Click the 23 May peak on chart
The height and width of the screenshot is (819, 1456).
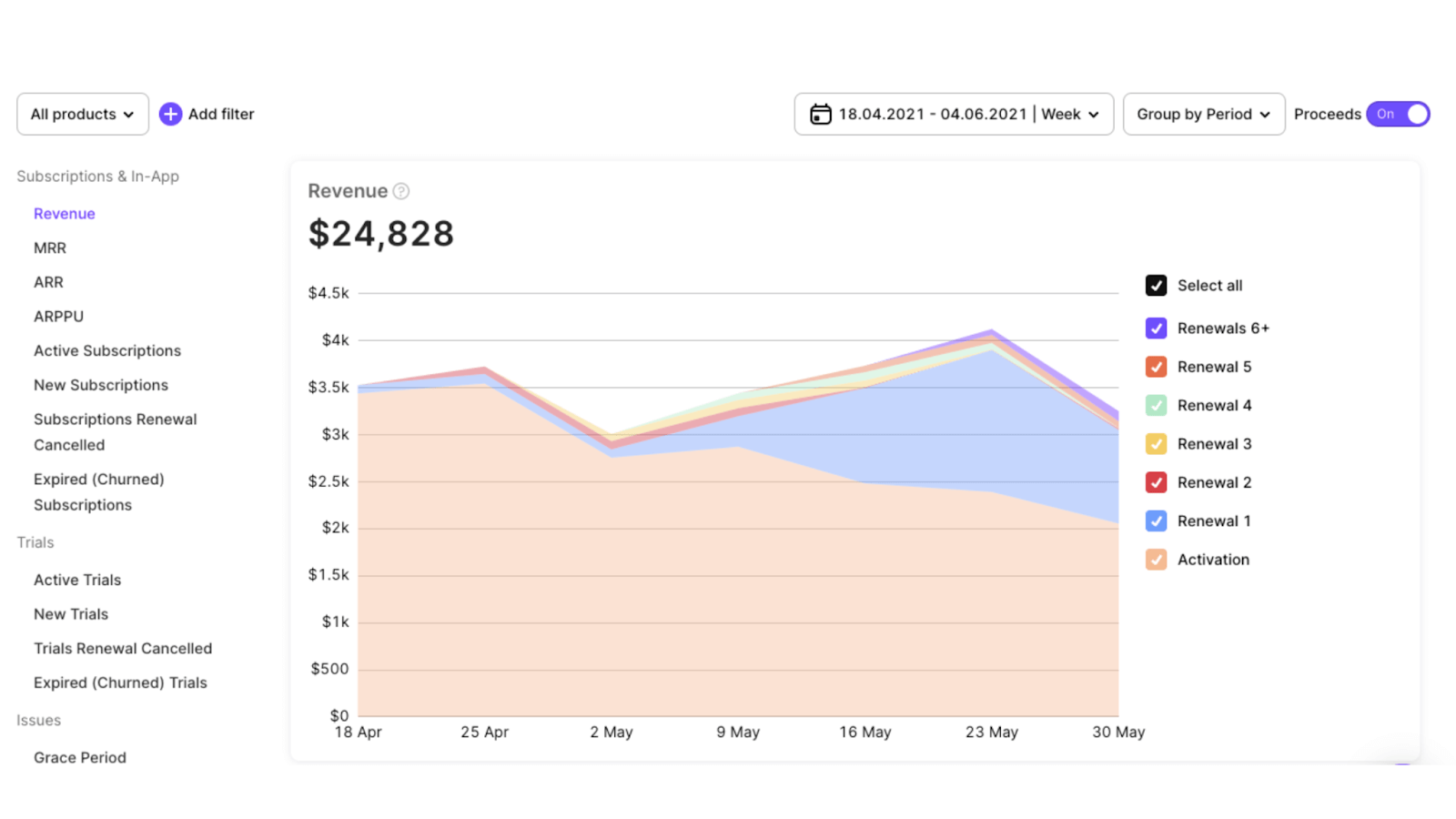[x=992, y=331]
